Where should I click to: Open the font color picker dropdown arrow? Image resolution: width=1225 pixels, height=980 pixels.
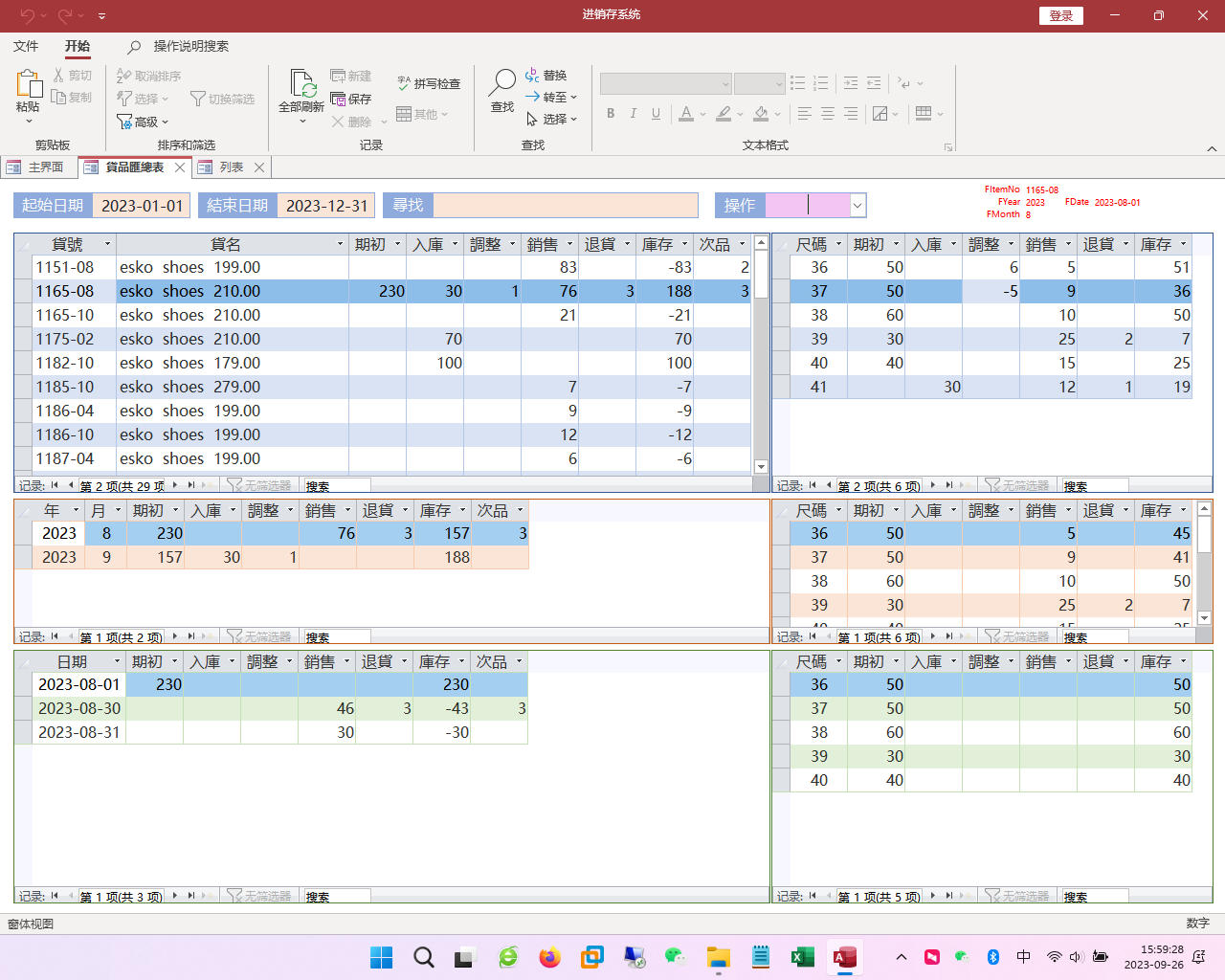[x=702, y=114]
